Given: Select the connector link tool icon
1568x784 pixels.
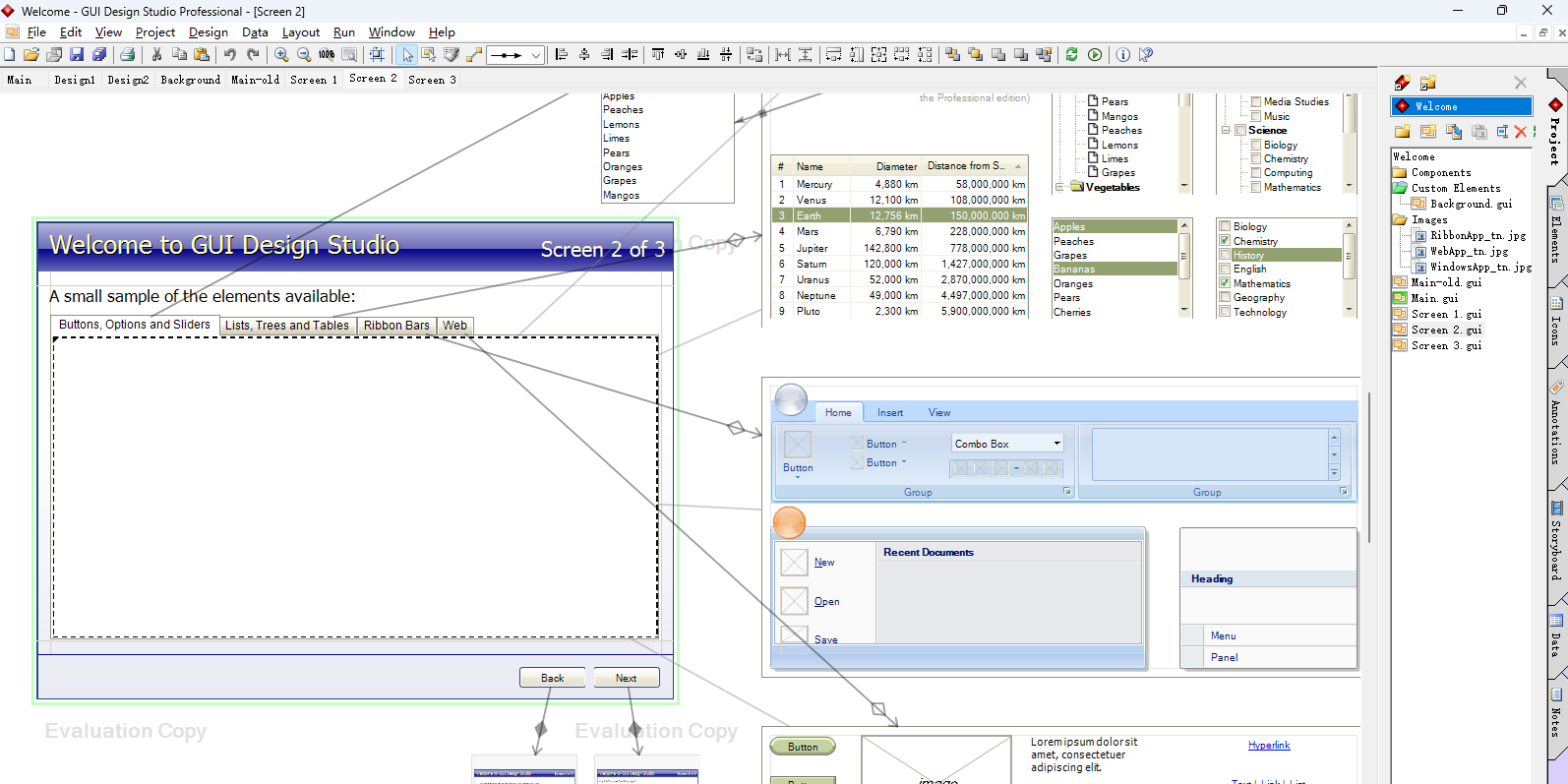Looking at the screenshot, I should [474, 55].
